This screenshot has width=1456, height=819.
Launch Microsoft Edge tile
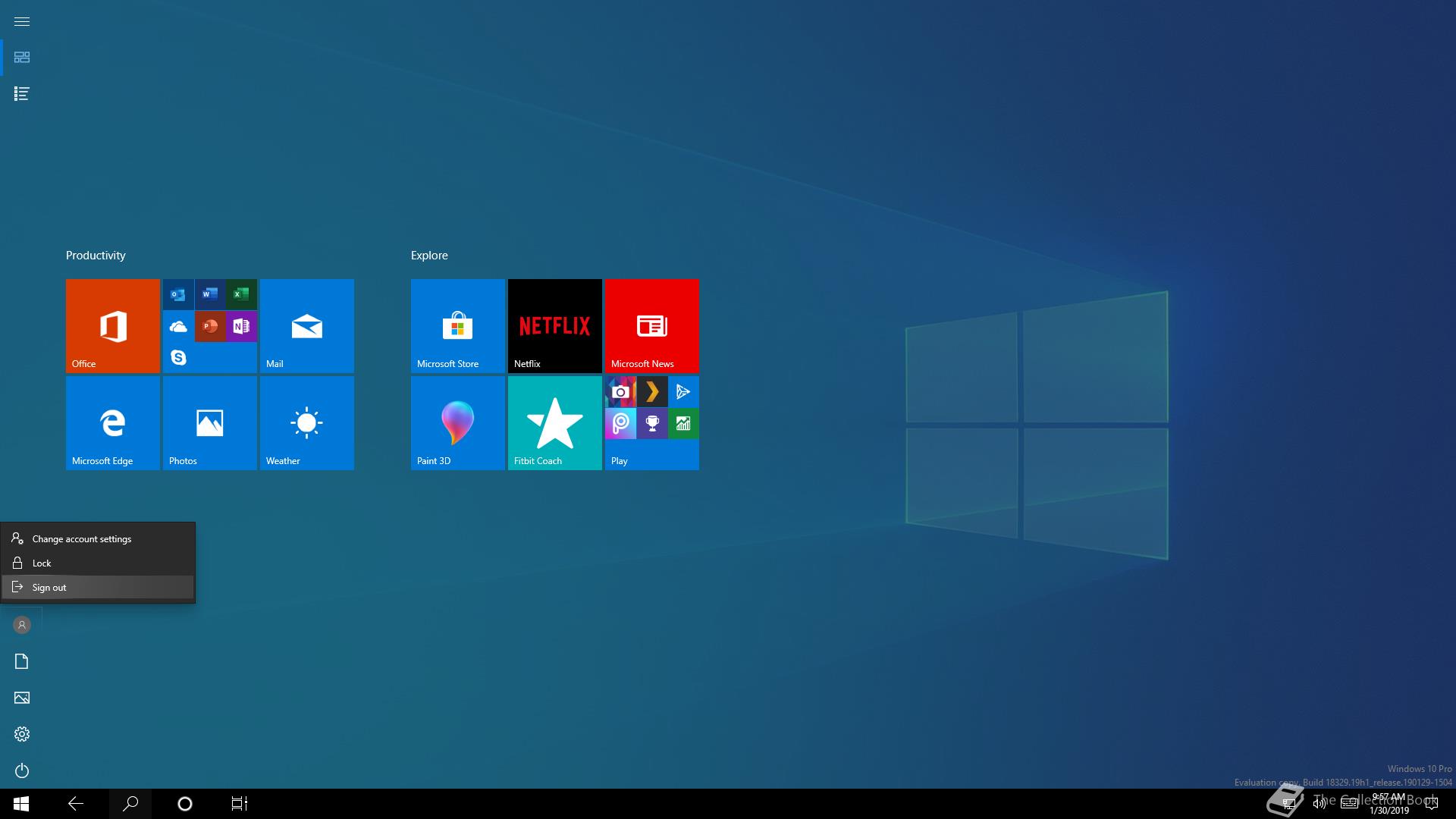113,423
